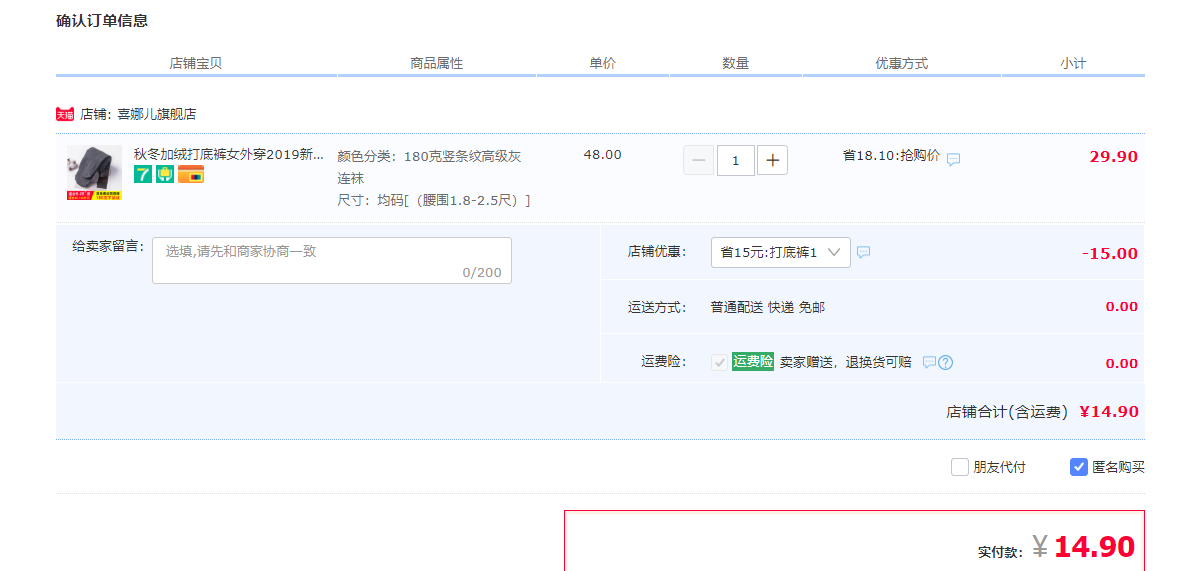Screen dimensions: 1193x571
Task: Click the orange credit card payment badge
Action: (x=191, y=174)
